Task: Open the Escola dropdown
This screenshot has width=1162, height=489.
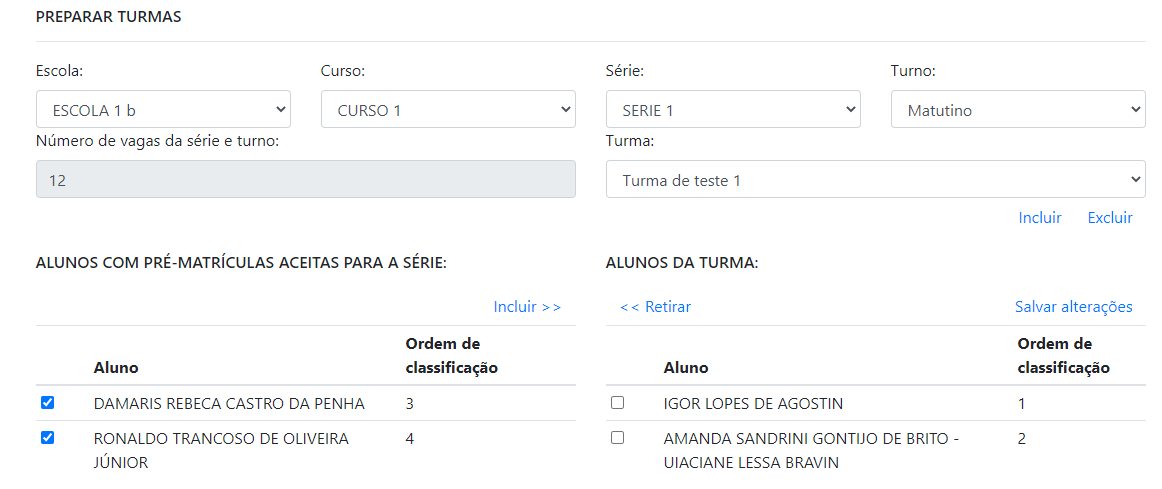Action: (x=163, y=110)
